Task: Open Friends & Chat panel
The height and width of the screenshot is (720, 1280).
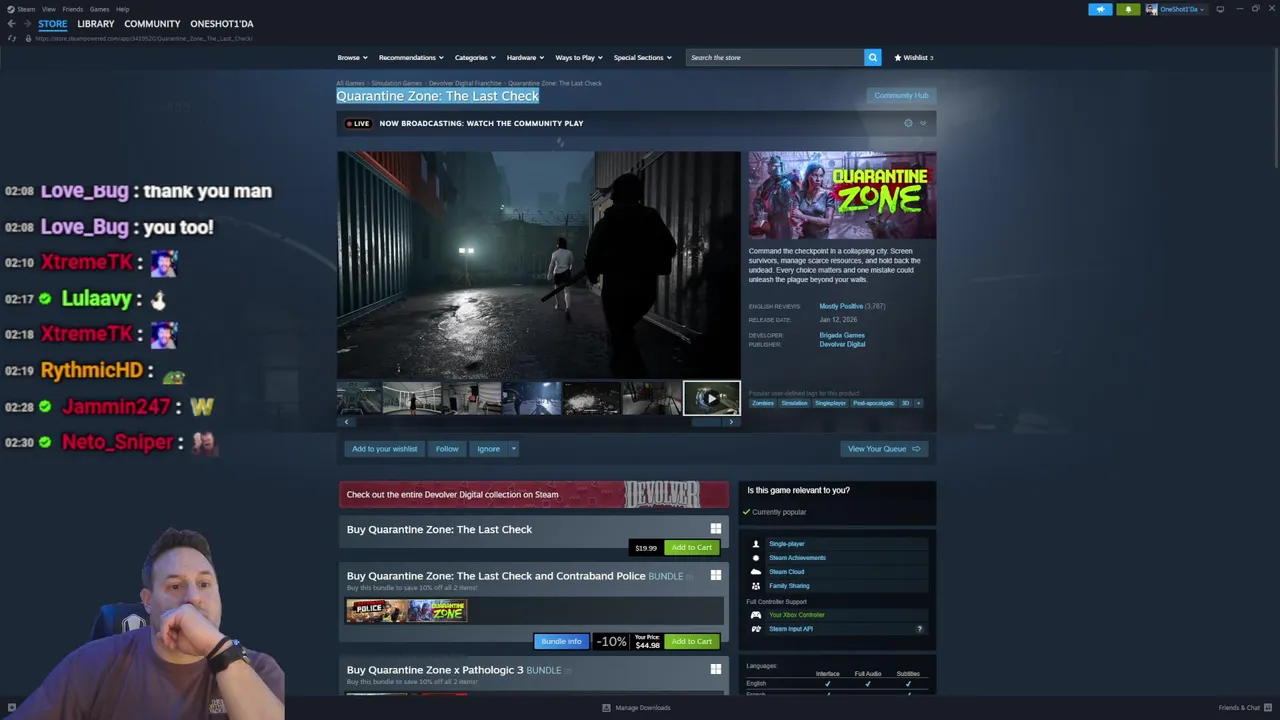Action: 1244,708
